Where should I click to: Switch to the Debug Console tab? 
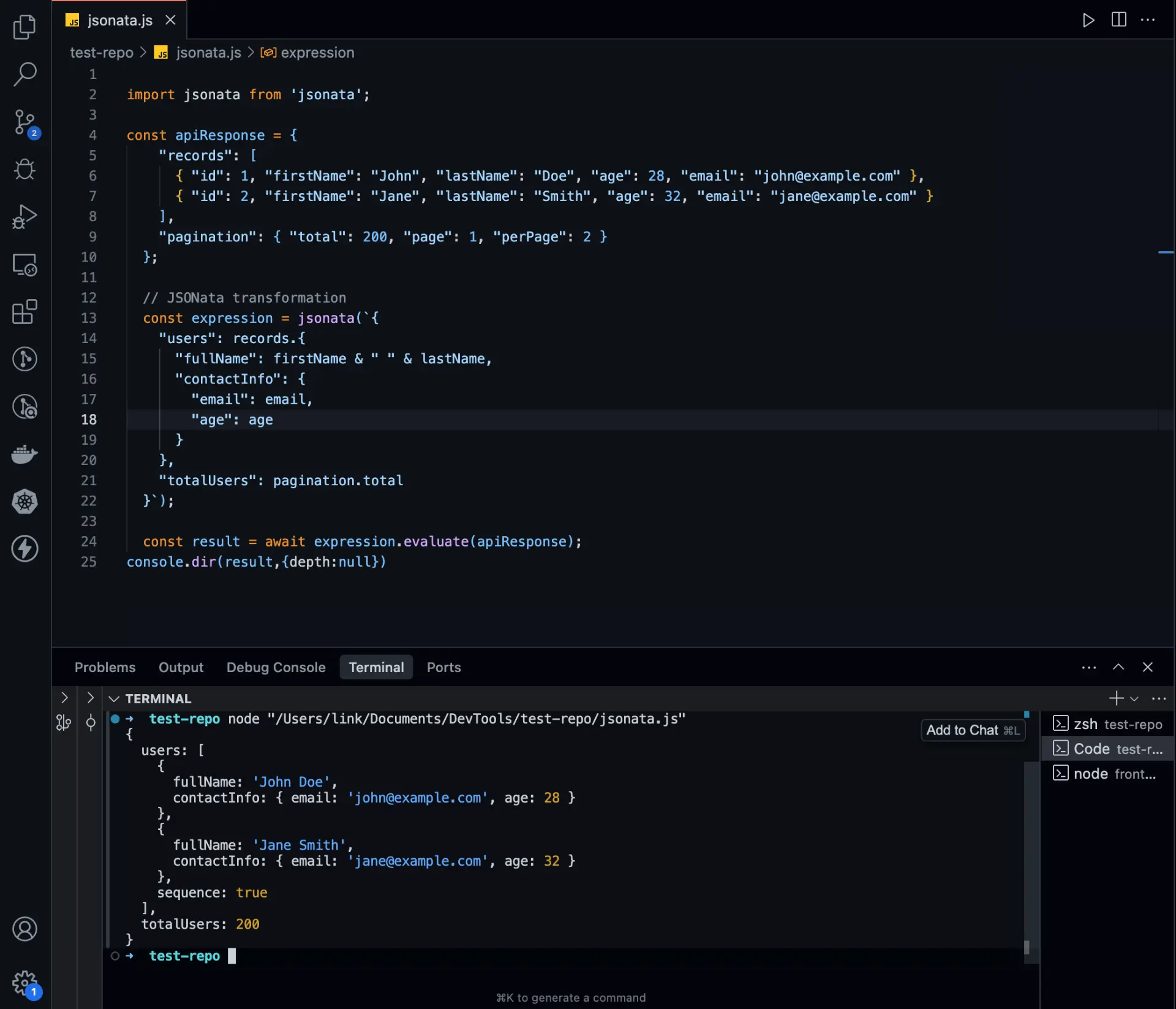(x=276, y=667)
